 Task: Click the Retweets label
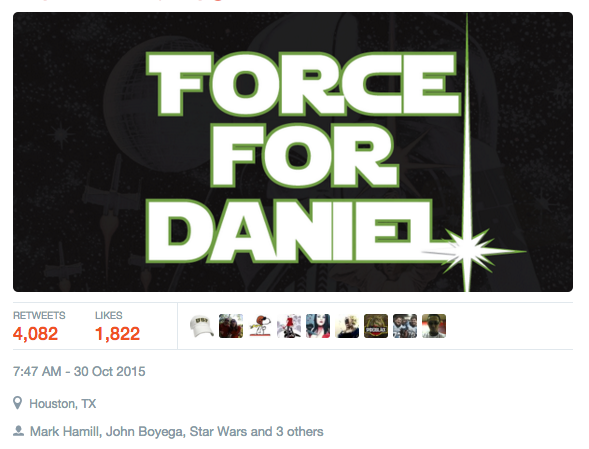(x=39, y=315)
